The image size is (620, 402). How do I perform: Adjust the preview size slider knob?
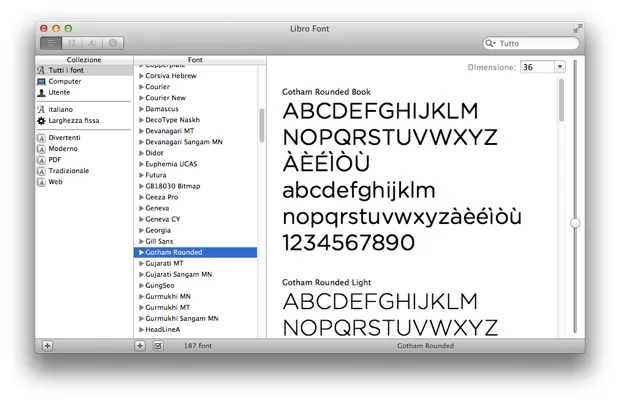pyautogui.click(x=575, y=223)
